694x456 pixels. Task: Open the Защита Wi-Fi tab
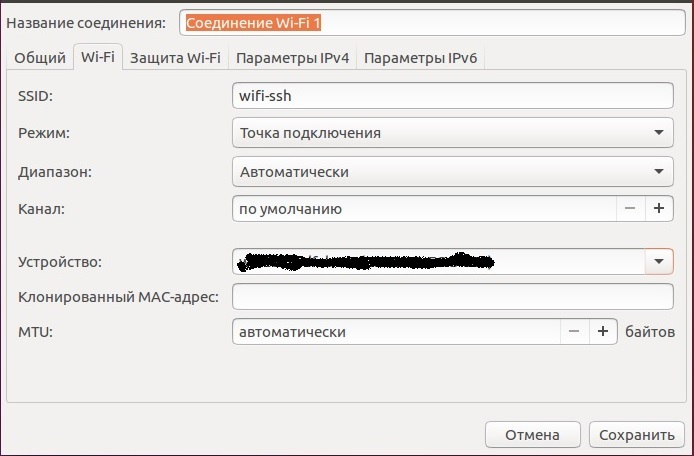(175, 58)
